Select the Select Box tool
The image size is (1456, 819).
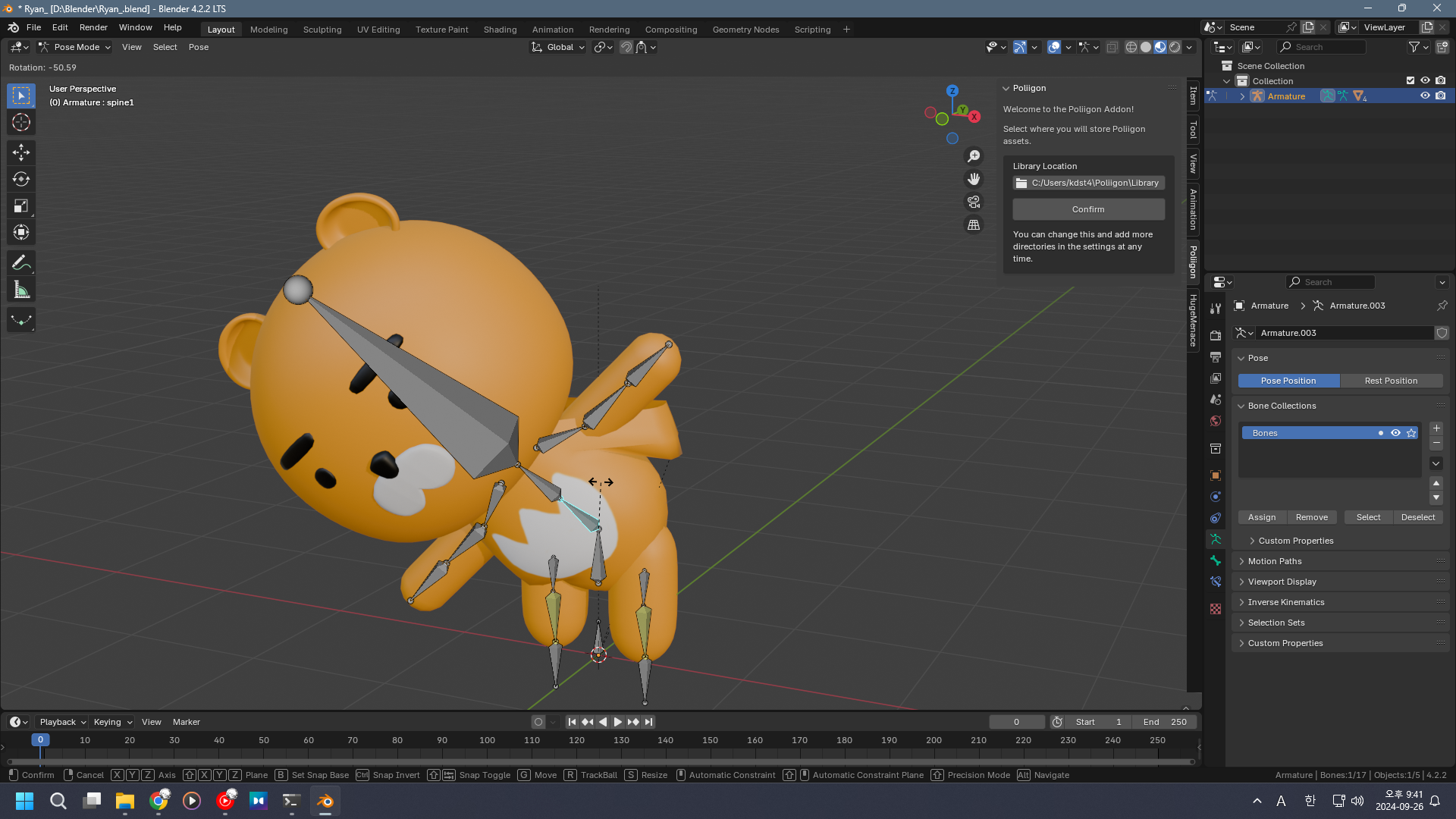(21, 96)
